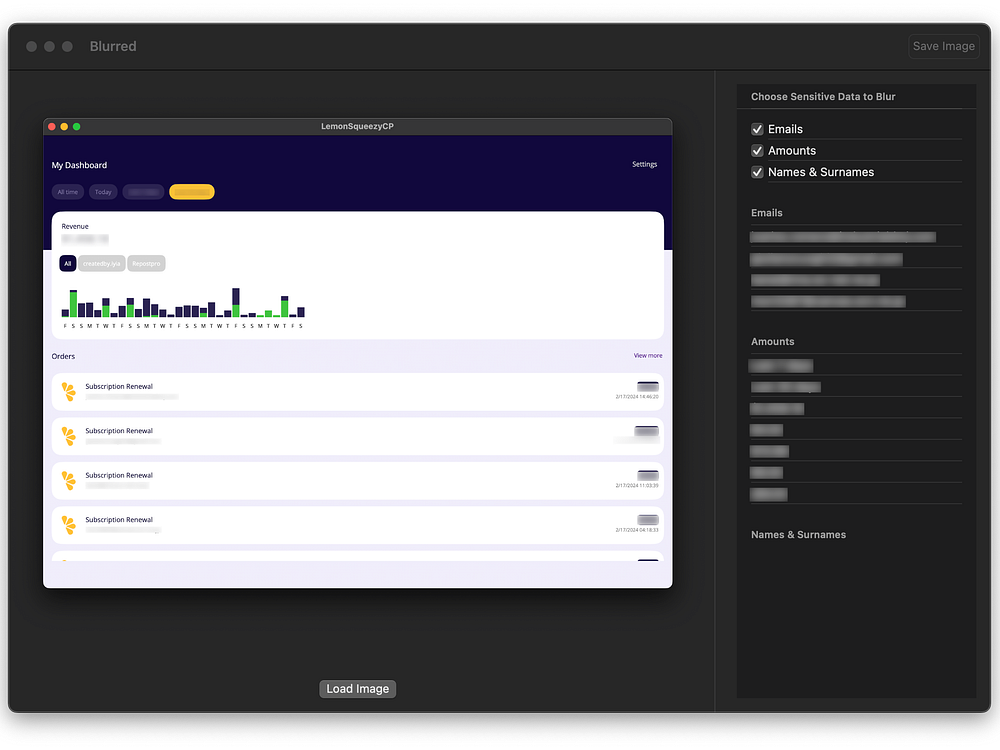Click the yellow highlighted filter pill

192,192
